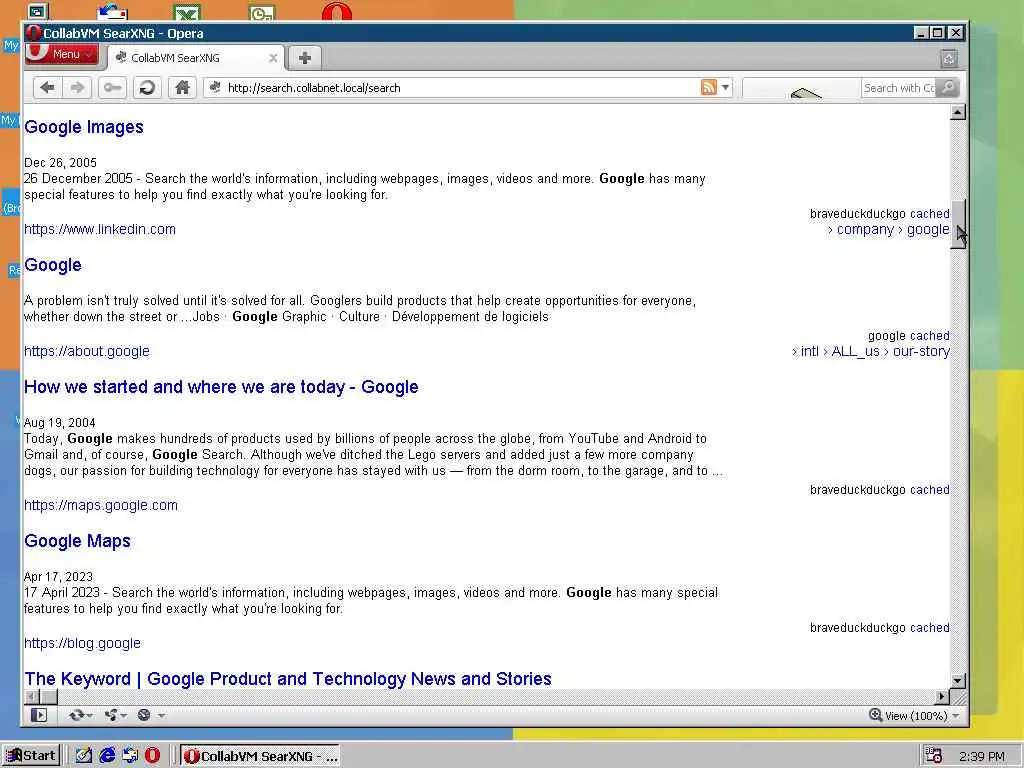Click the vertical scrollbar thumb
This screenshot has height=768, width=1024.
click(x=957, y=225)
